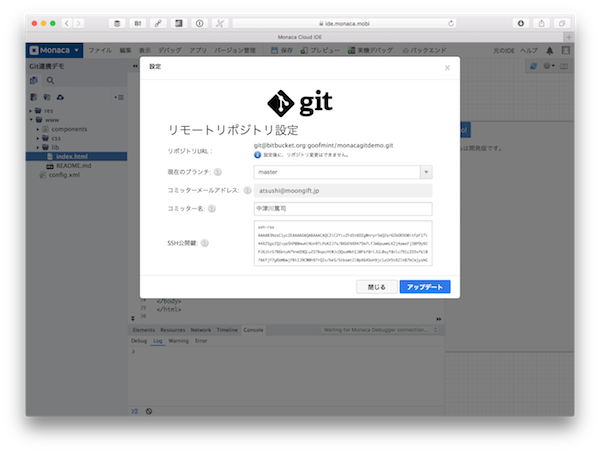Click the 閉じる button

coord(377,287)
